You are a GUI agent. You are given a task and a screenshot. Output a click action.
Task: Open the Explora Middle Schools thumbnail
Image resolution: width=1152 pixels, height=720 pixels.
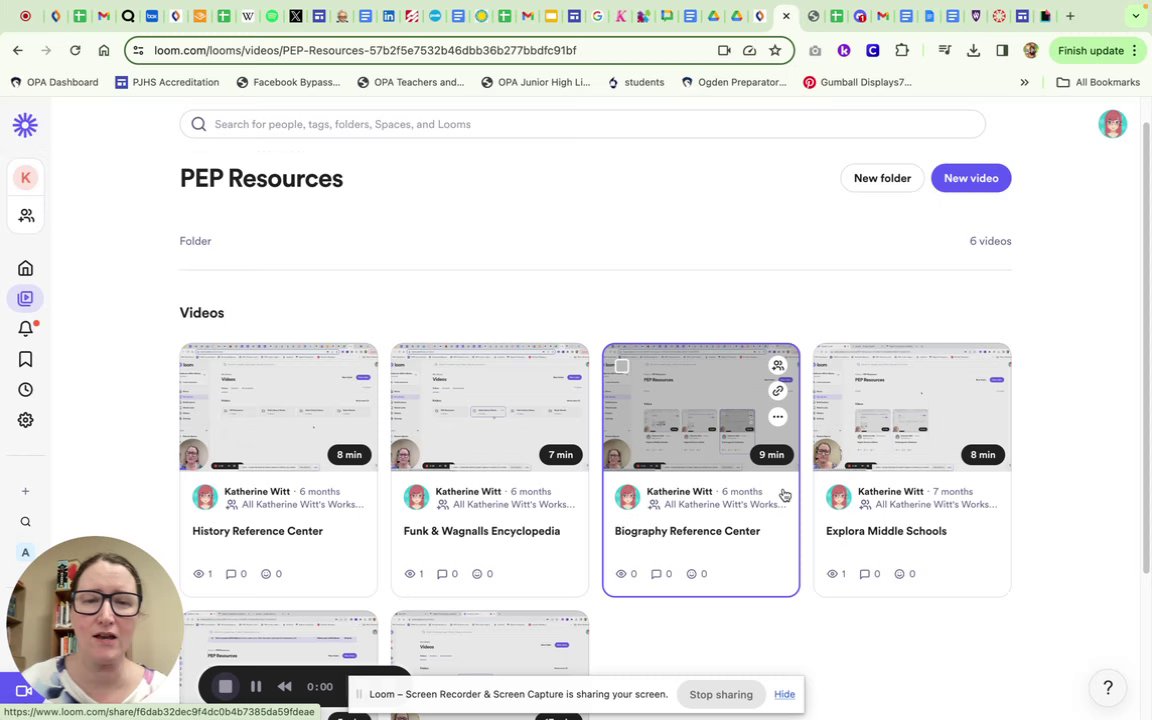(x=912, y=406)
